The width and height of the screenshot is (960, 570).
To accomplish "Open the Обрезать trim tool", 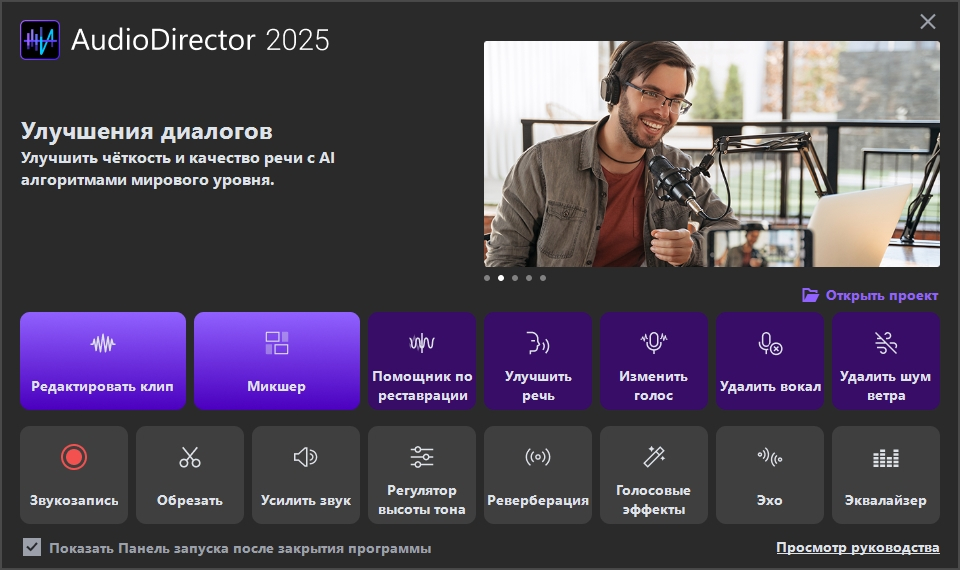I will tap(190, 475).
